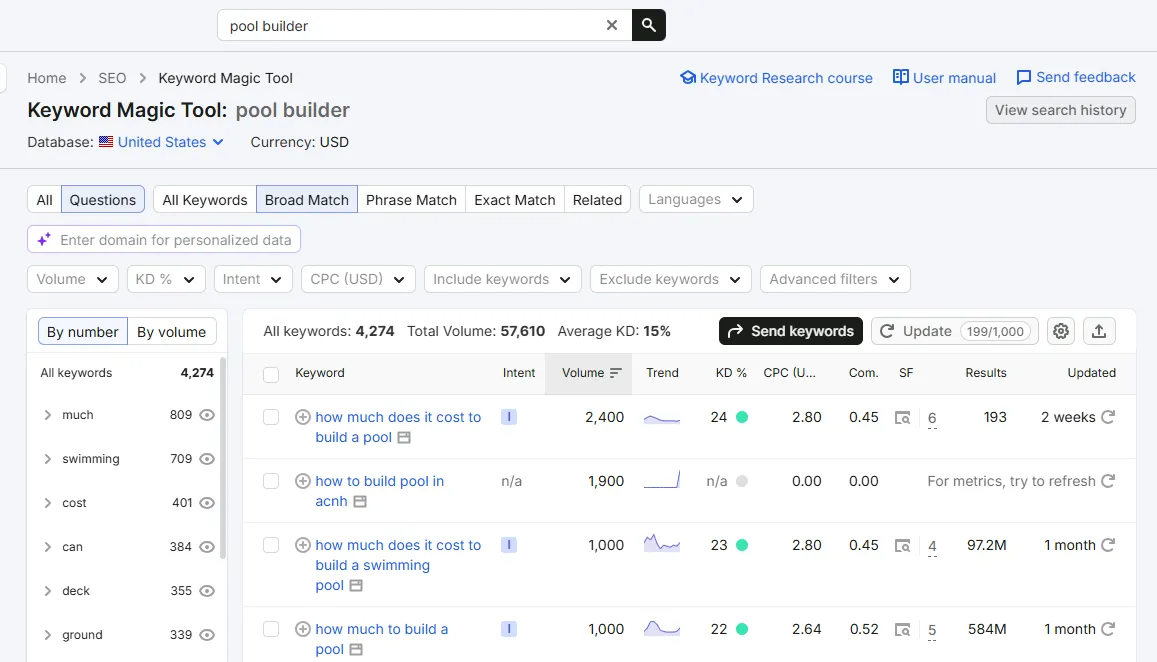The width and height of the screenshot is (1157, 662).
Task: Toggle eye icon for 'much' group
Action: (x=207, y=415)
